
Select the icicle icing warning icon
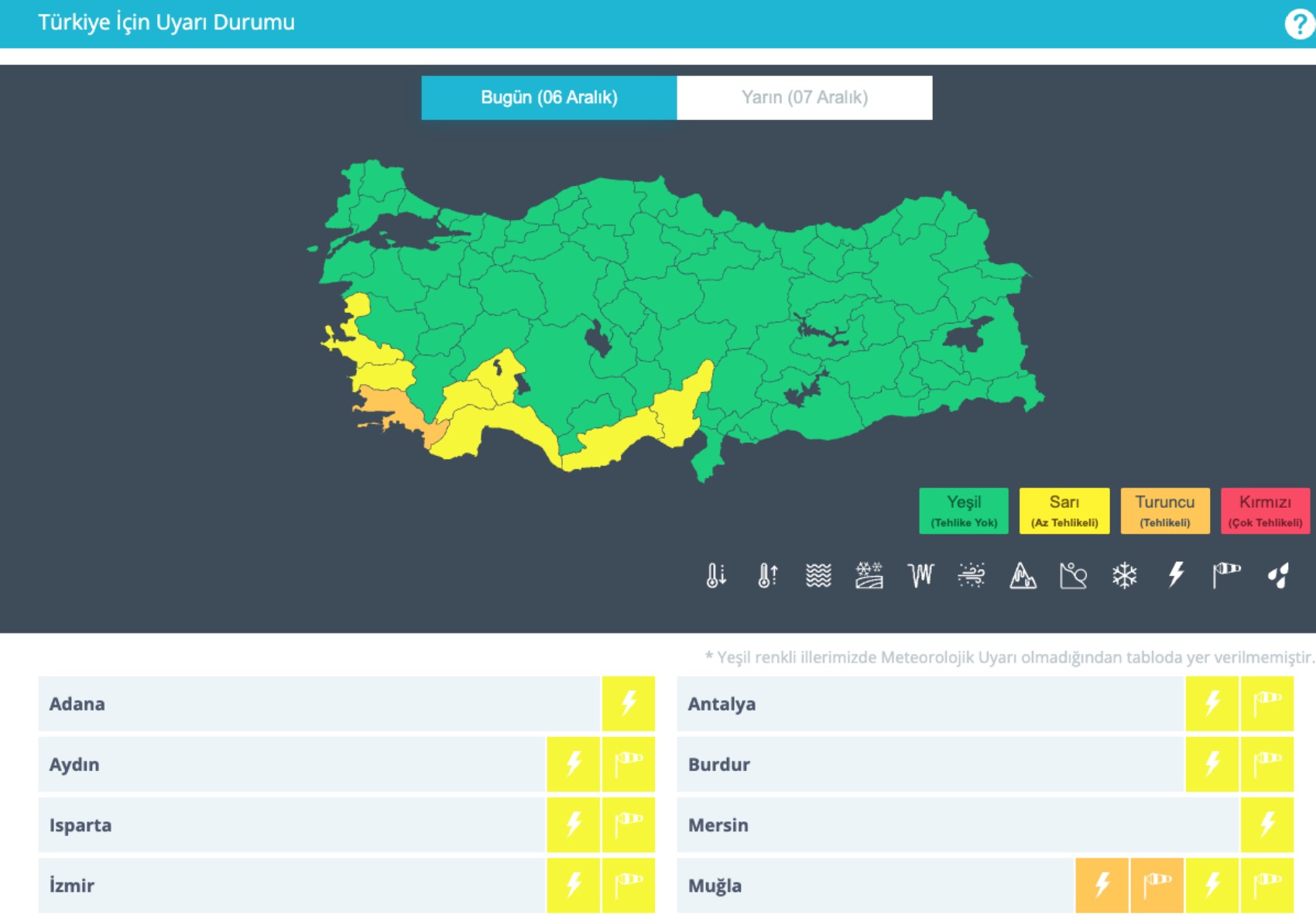pyautogui.click(x=920, y=575)
